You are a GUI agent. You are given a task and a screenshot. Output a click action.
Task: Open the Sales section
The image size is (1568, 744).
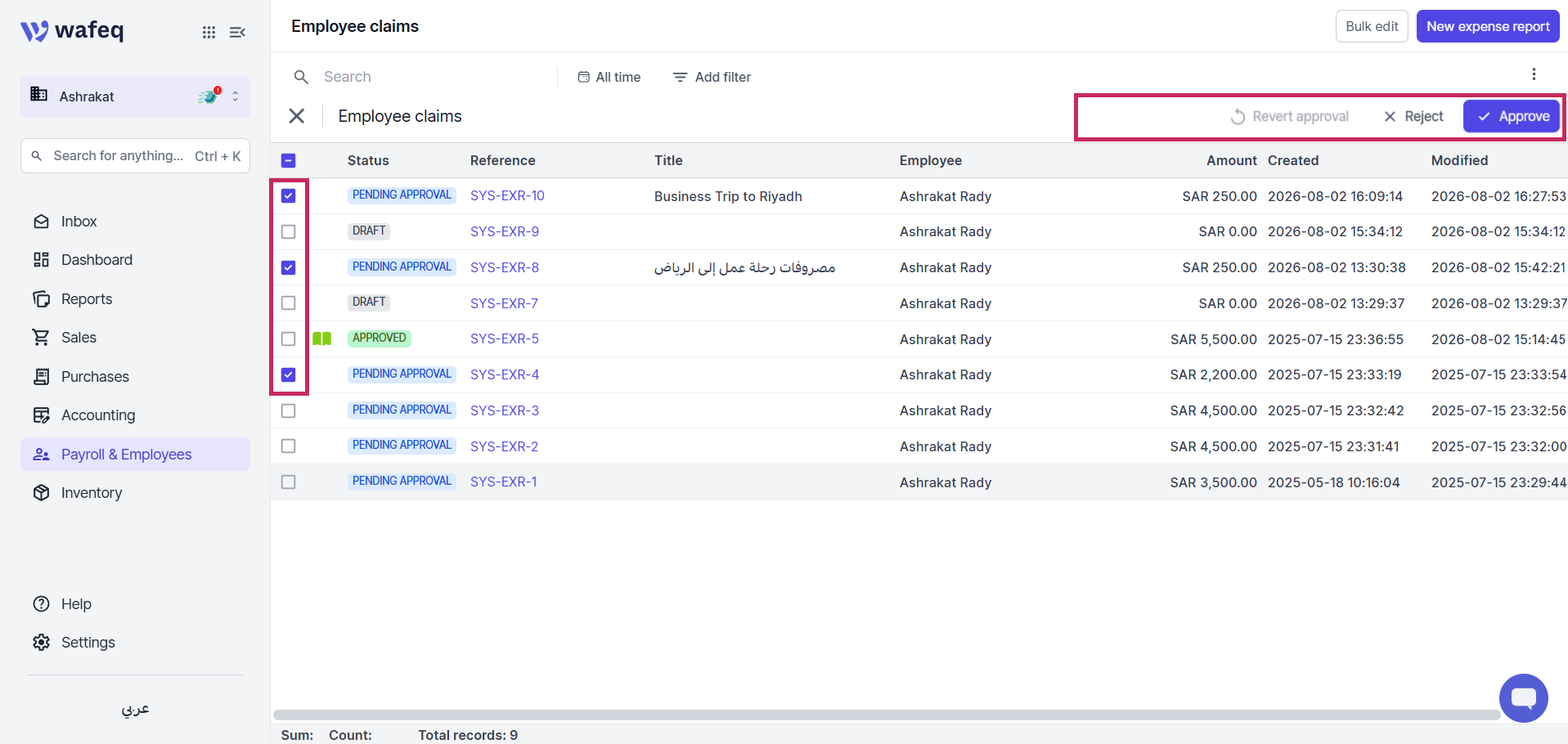[135, 338]
